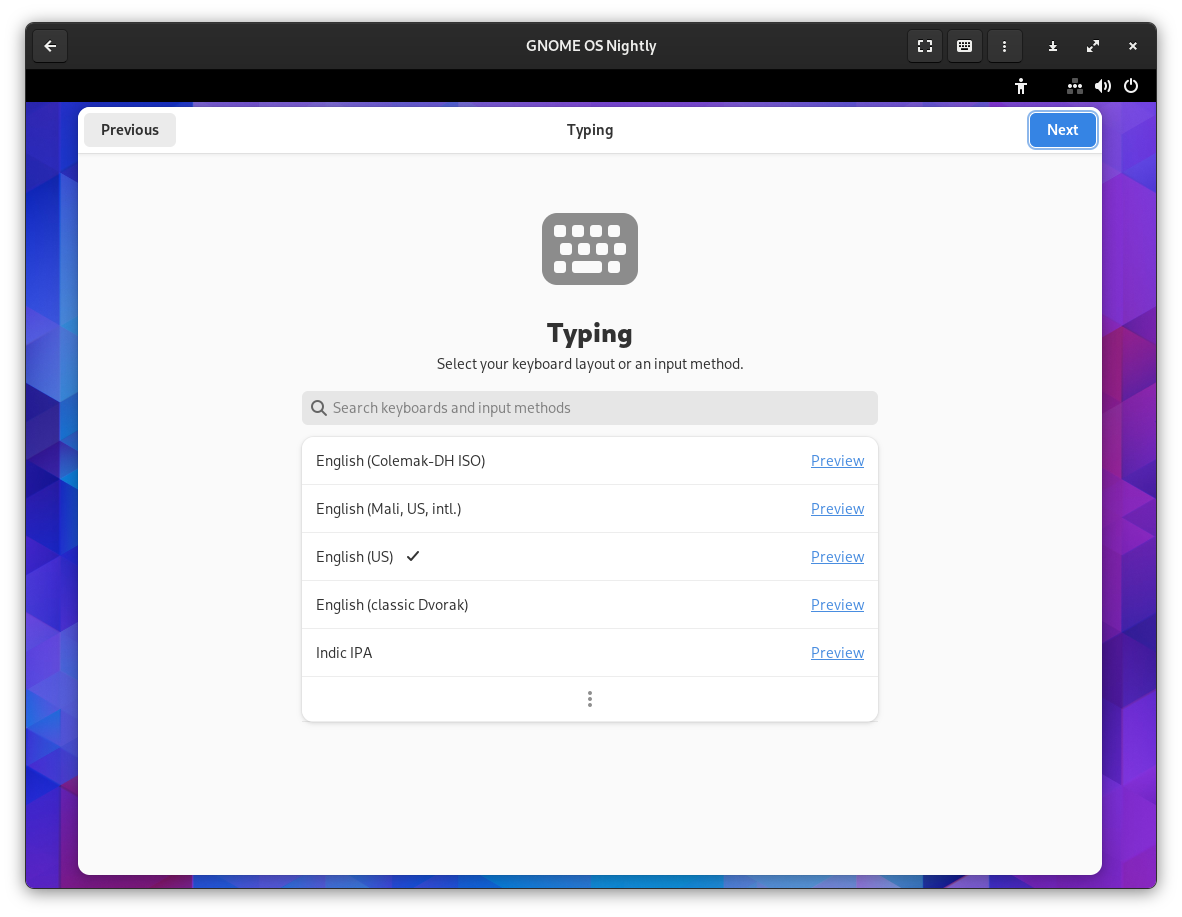Open the accessibility menu in the top bar

click(1020, 86)
